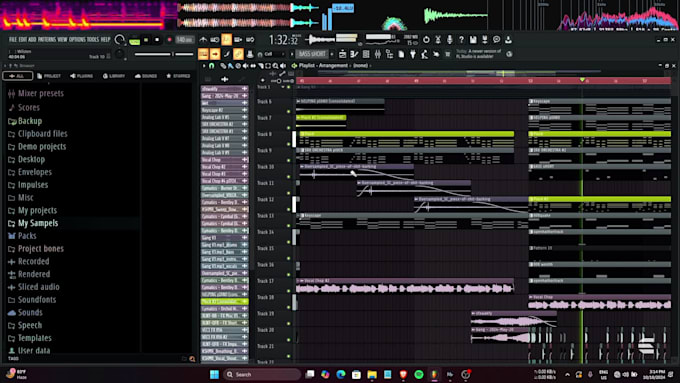The width and height of the screenshot is (680, 383).
Task: Click the magnet snap icon in playlist toolbar
Action: coord(212,66)
